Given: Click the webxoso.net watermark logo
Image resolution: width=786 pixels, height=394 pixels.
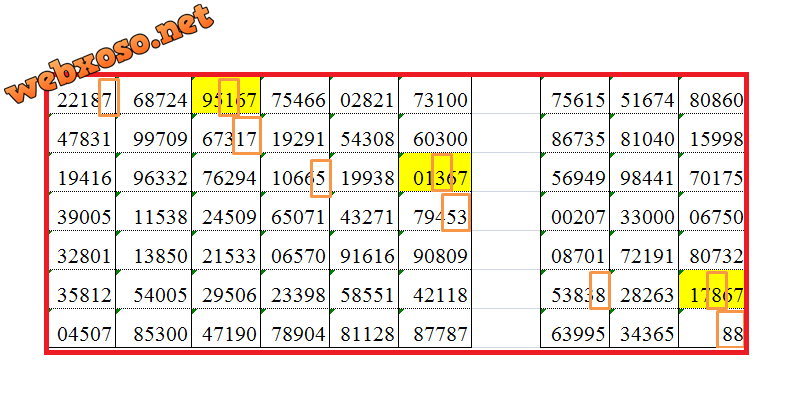Looking at the screenshot, I should pos(109,54).
